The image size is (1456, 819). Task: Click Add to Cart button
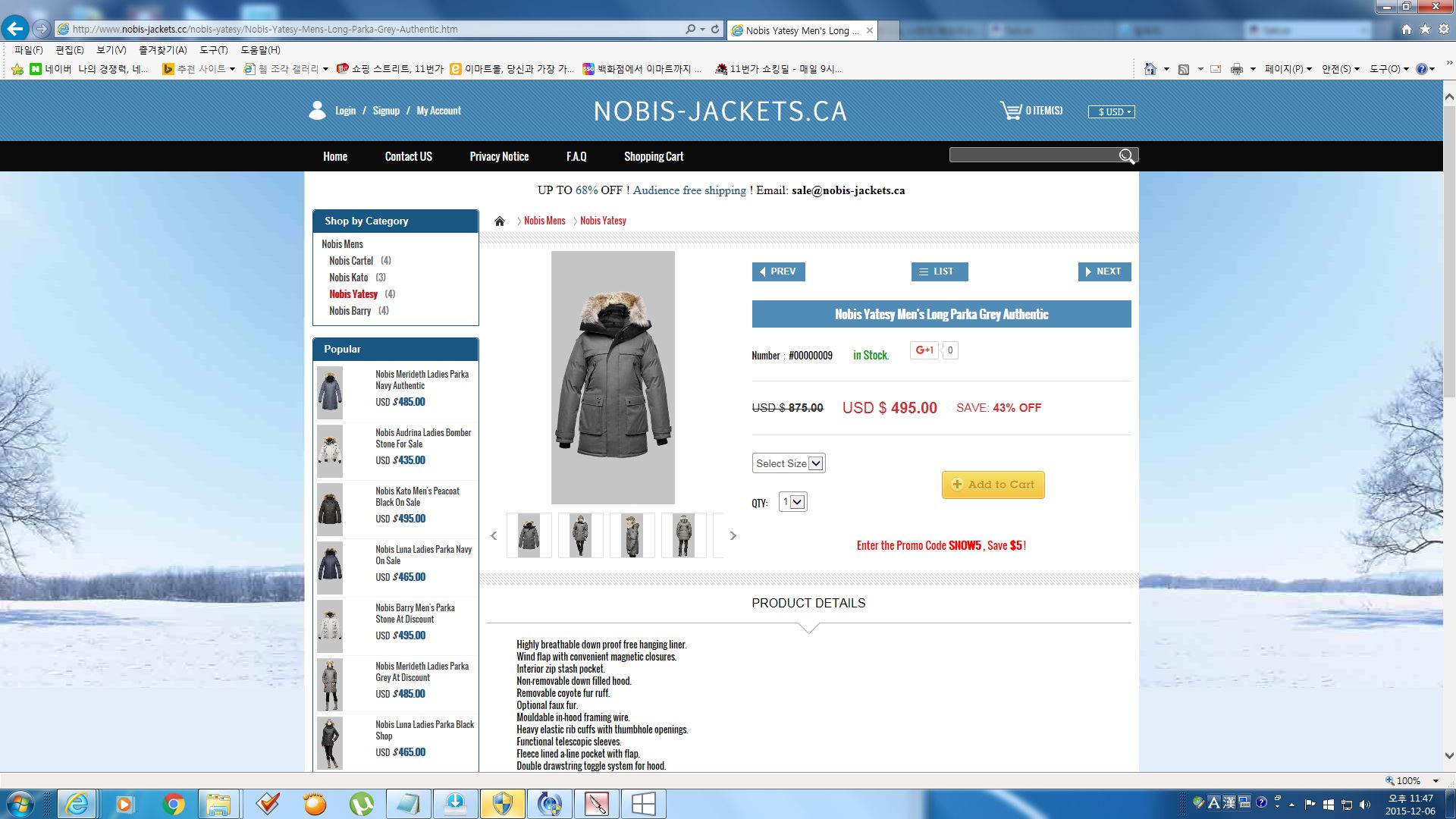[x=993, y=485]
